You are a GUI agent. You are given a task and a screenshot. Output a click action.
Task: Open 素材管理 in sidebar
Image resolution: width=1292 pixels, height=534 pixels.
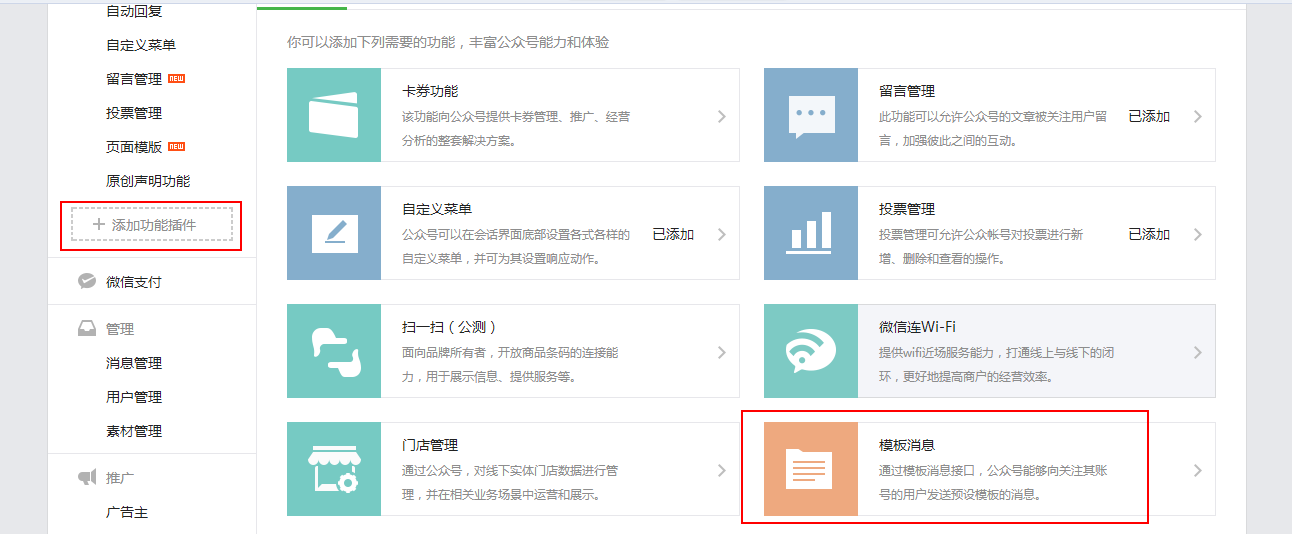click(134, 431)
